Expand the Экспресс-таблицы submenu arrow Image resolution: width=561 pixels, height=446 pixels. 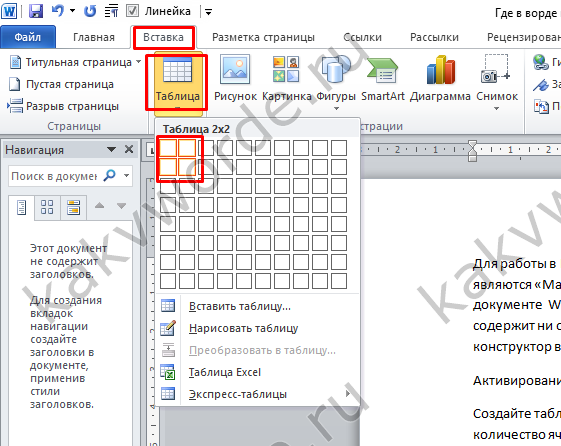(348, 394)
